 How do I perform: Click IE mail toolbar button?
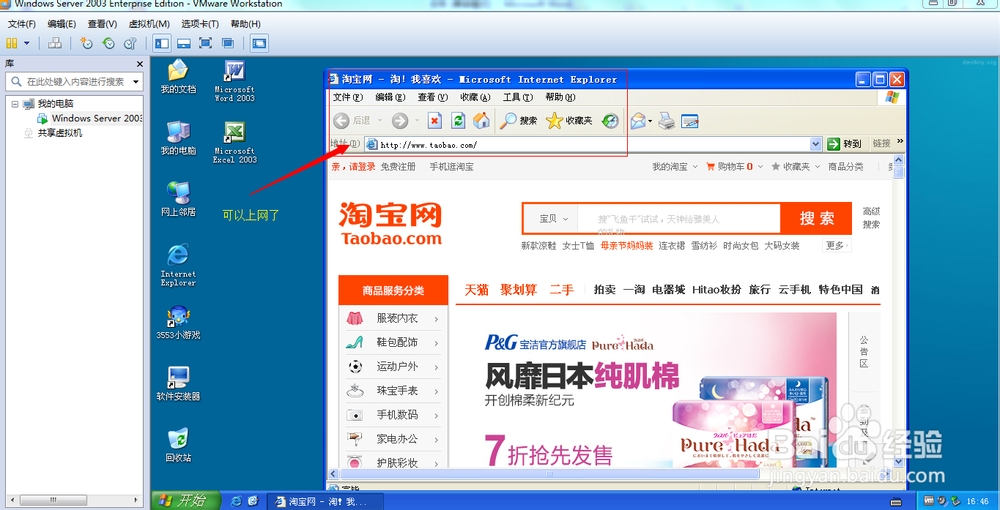point(638,120)
